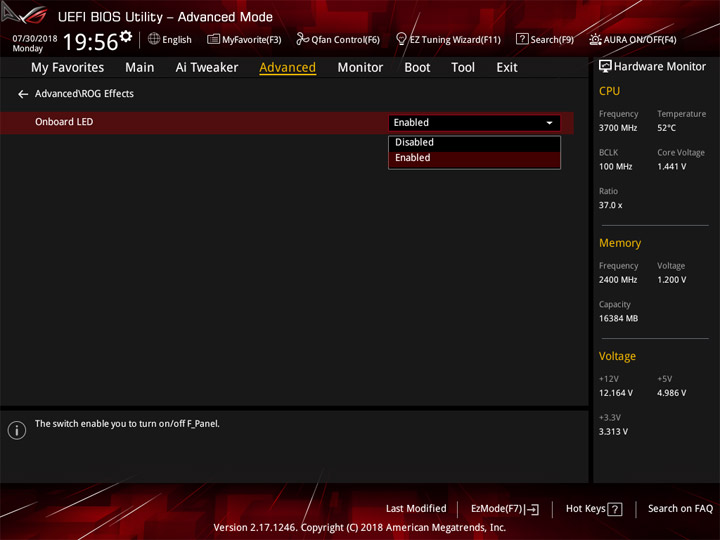This screenshot has height=540, width=720.
Task: Click +3.3V value 3.313 V
Action: tap(613, 432)
